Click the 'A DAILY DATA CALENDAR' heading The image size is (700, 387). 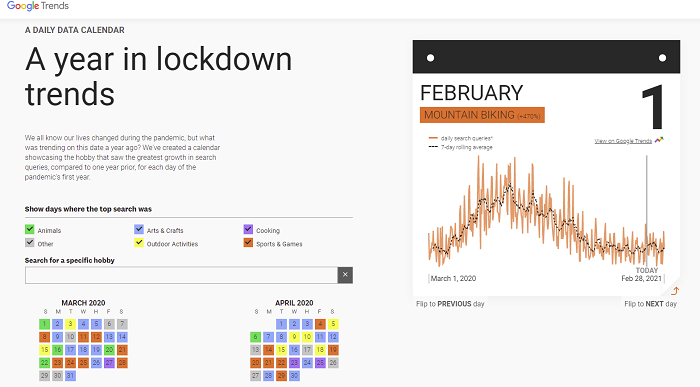point(75,30)
